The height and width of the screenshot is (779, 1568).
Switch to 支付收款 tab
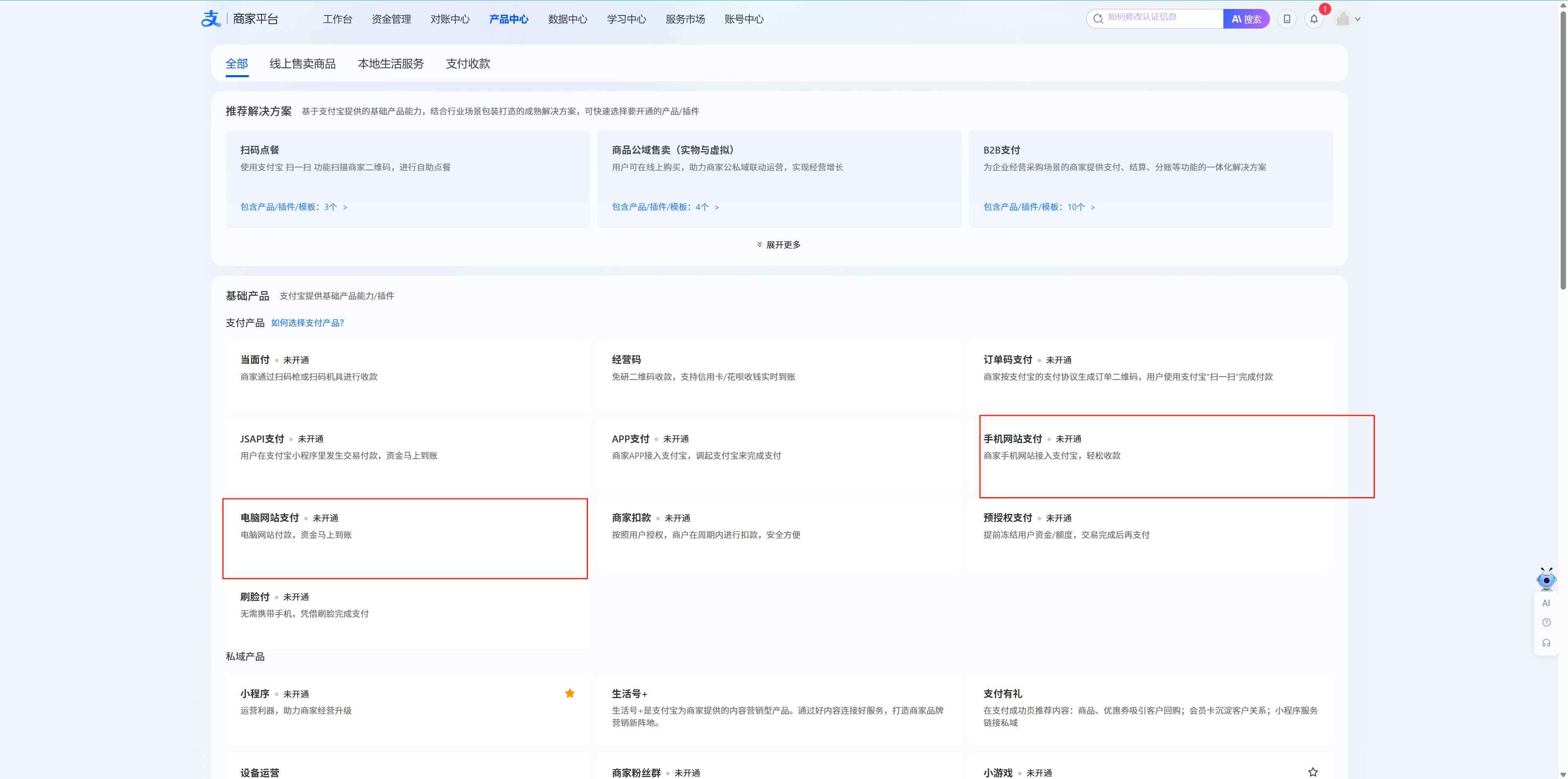pyautogui.click(x=468, y=63)
